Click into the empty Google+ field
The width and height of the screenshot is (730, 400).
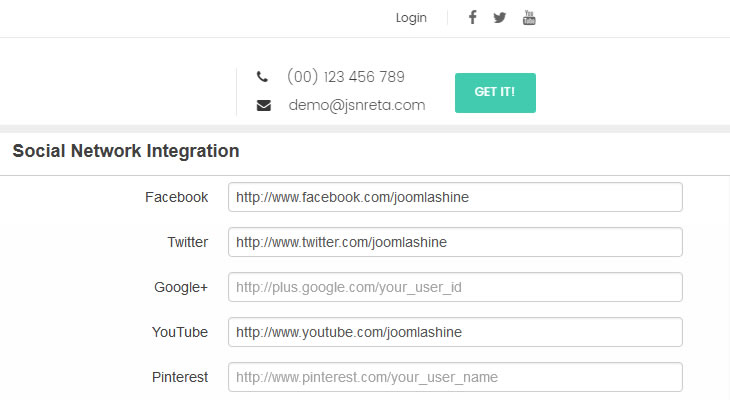pyautogui.click(x=455, y=287)
